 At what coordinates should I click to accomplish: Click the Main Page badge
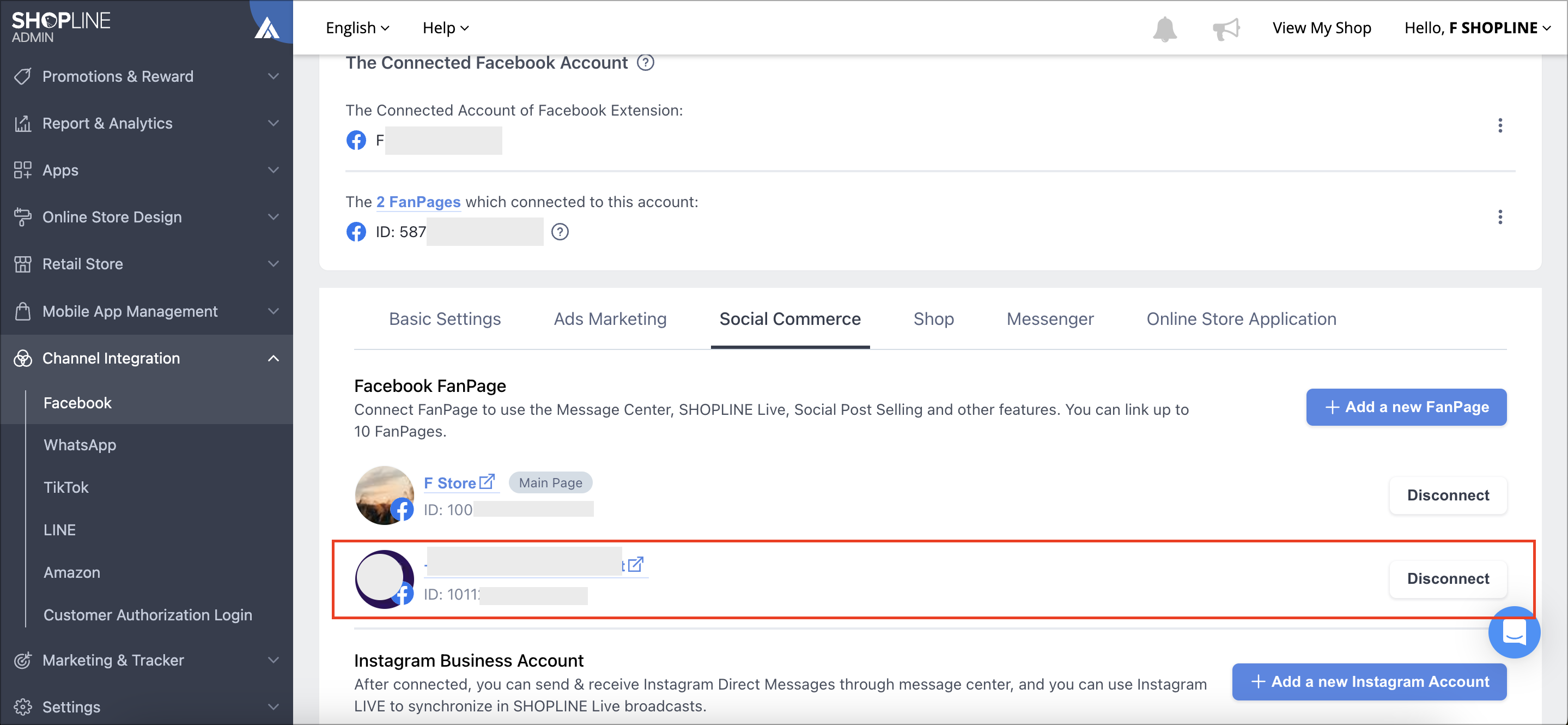(x=550, y=483)
